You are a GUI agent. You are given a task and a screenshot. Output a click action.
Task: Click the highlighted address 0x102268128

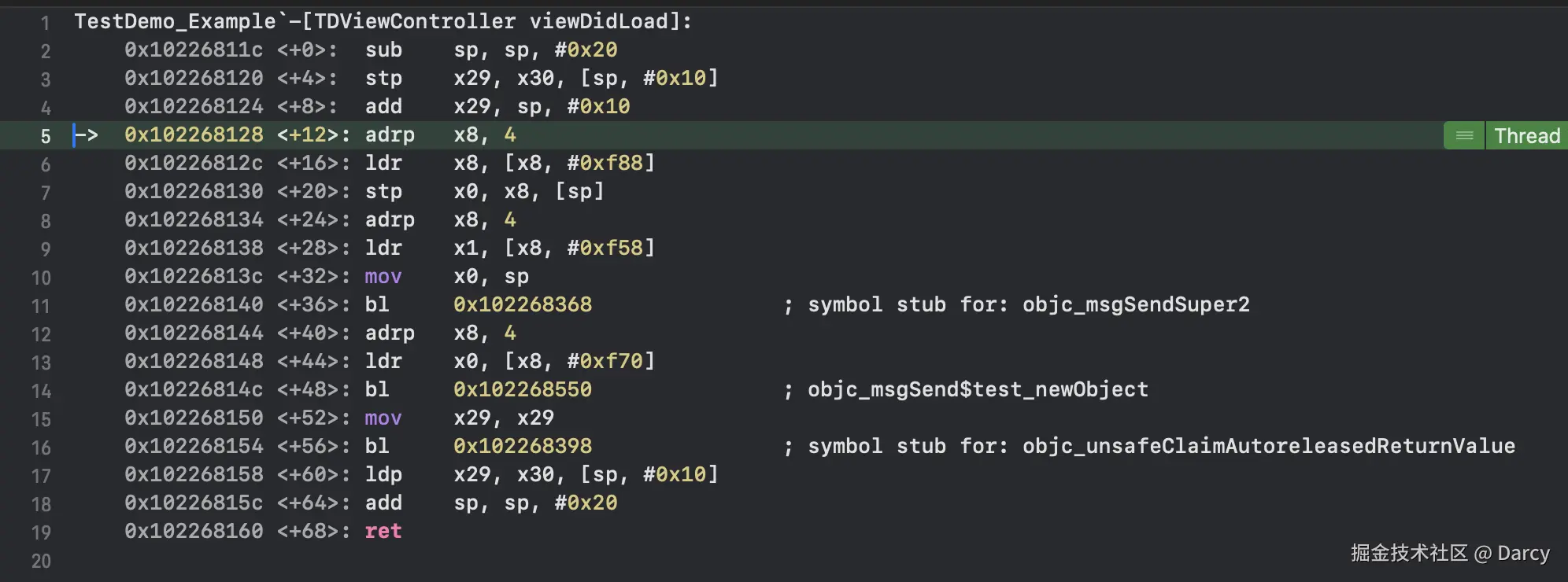194,135
